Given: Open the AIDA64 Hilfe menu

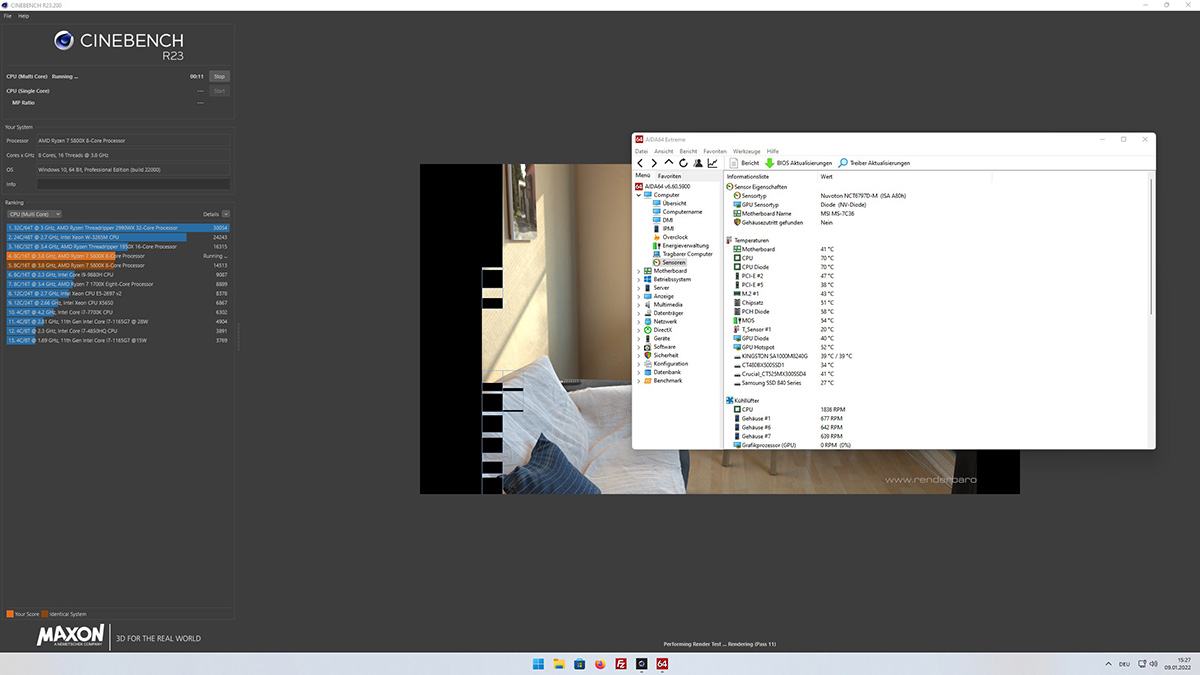Looking at the screenshot, I should [773, 151].
